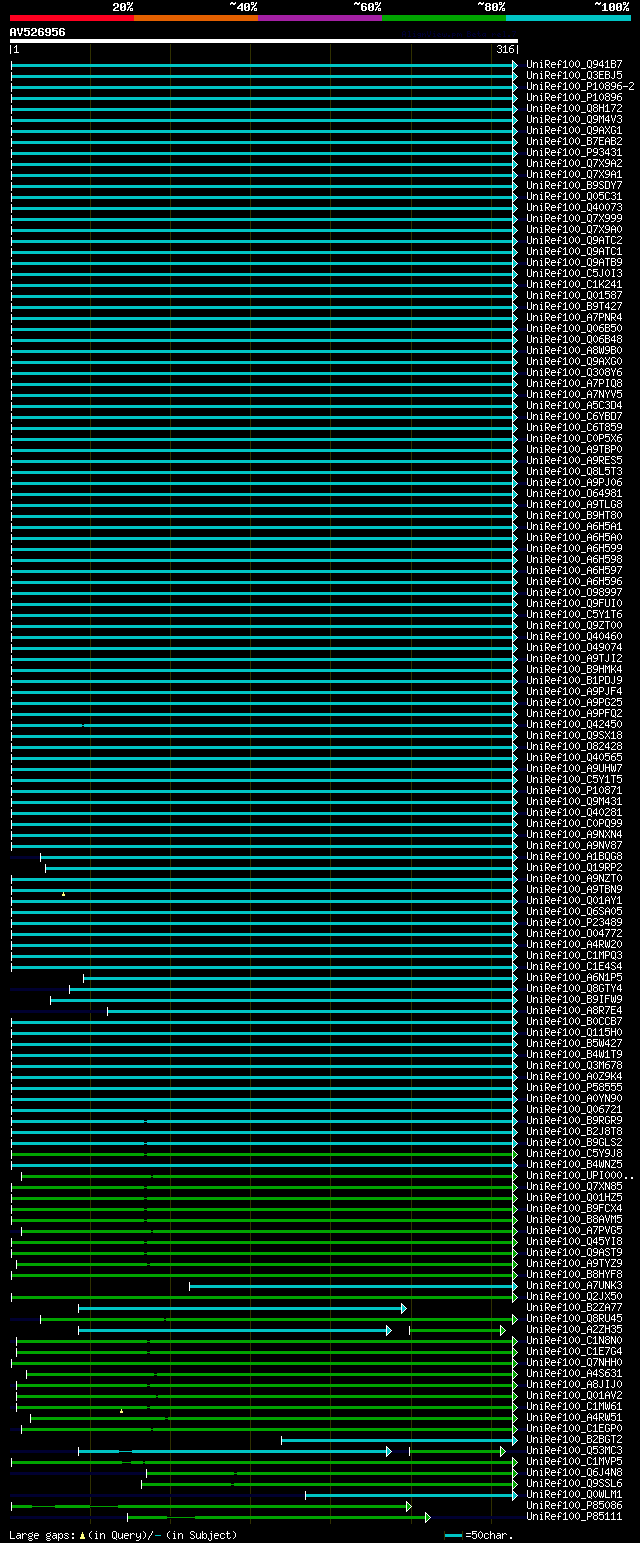This screenshot has width=640, height=1543.
Task: Select label UniRef100_P23489
Action: (x=574, y=922)
